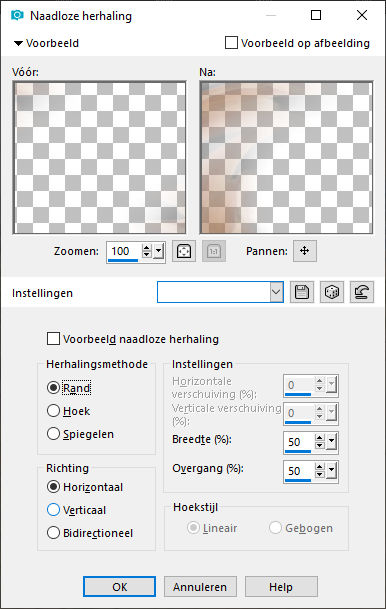The image size is (386, 609).
Task: Increase Breedte percentage with up arrow
Action: (x=320, y=438)
